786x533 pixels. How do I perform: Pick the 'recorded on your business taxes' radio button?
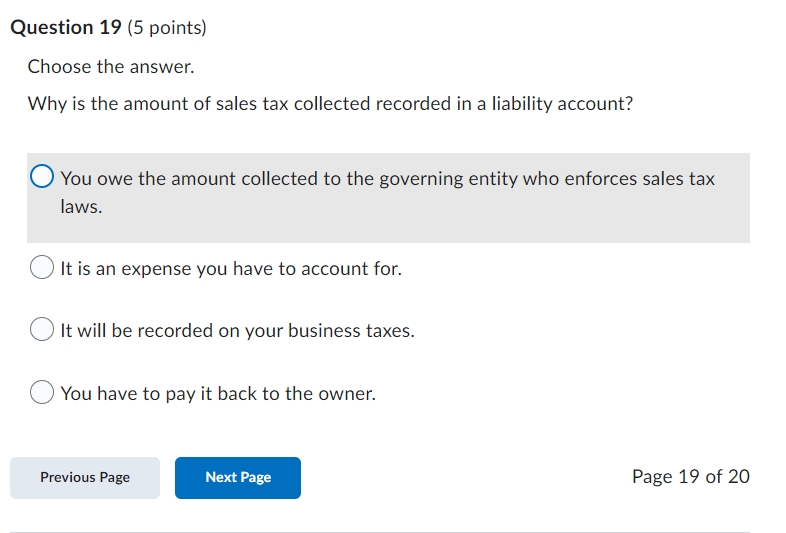click(x=43, y=330)
